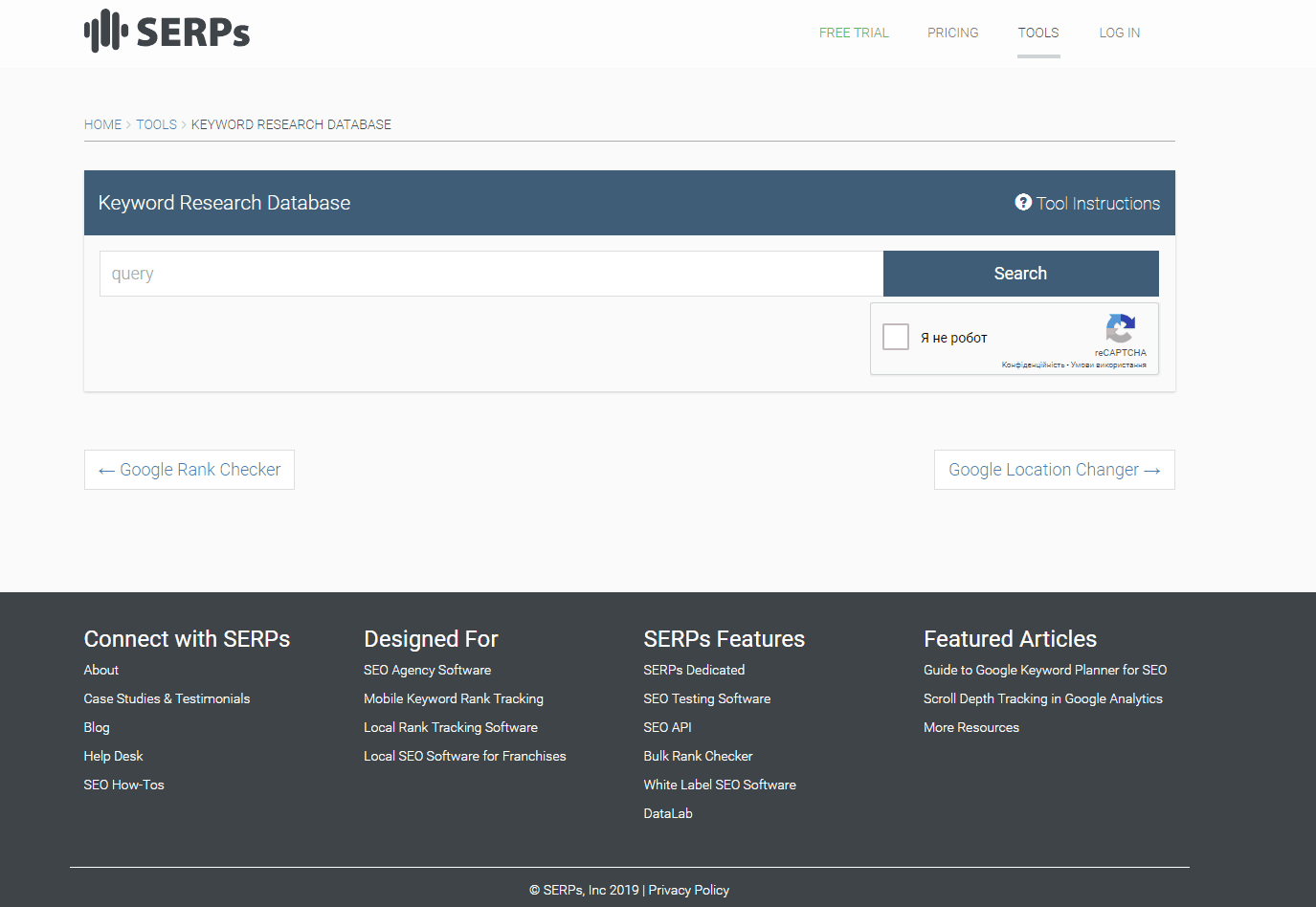Open the FREE TRIAL nav item
The image size is (1316, 907).
click(x=854, y=33)
